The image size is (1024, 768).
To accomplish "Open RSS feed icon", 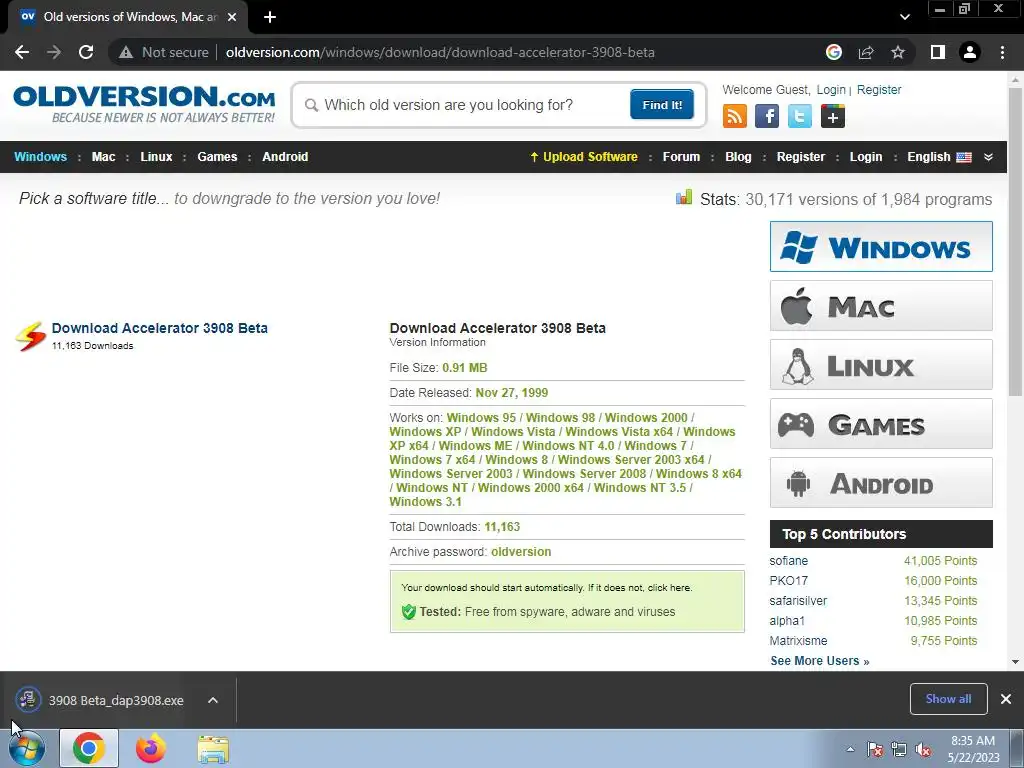I will click(735, 117).
